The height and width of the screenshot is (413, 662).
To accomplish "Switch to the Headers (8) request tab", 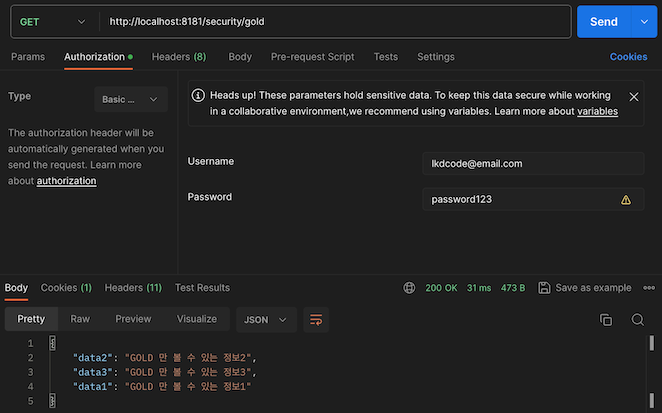I will coord(179,57).
